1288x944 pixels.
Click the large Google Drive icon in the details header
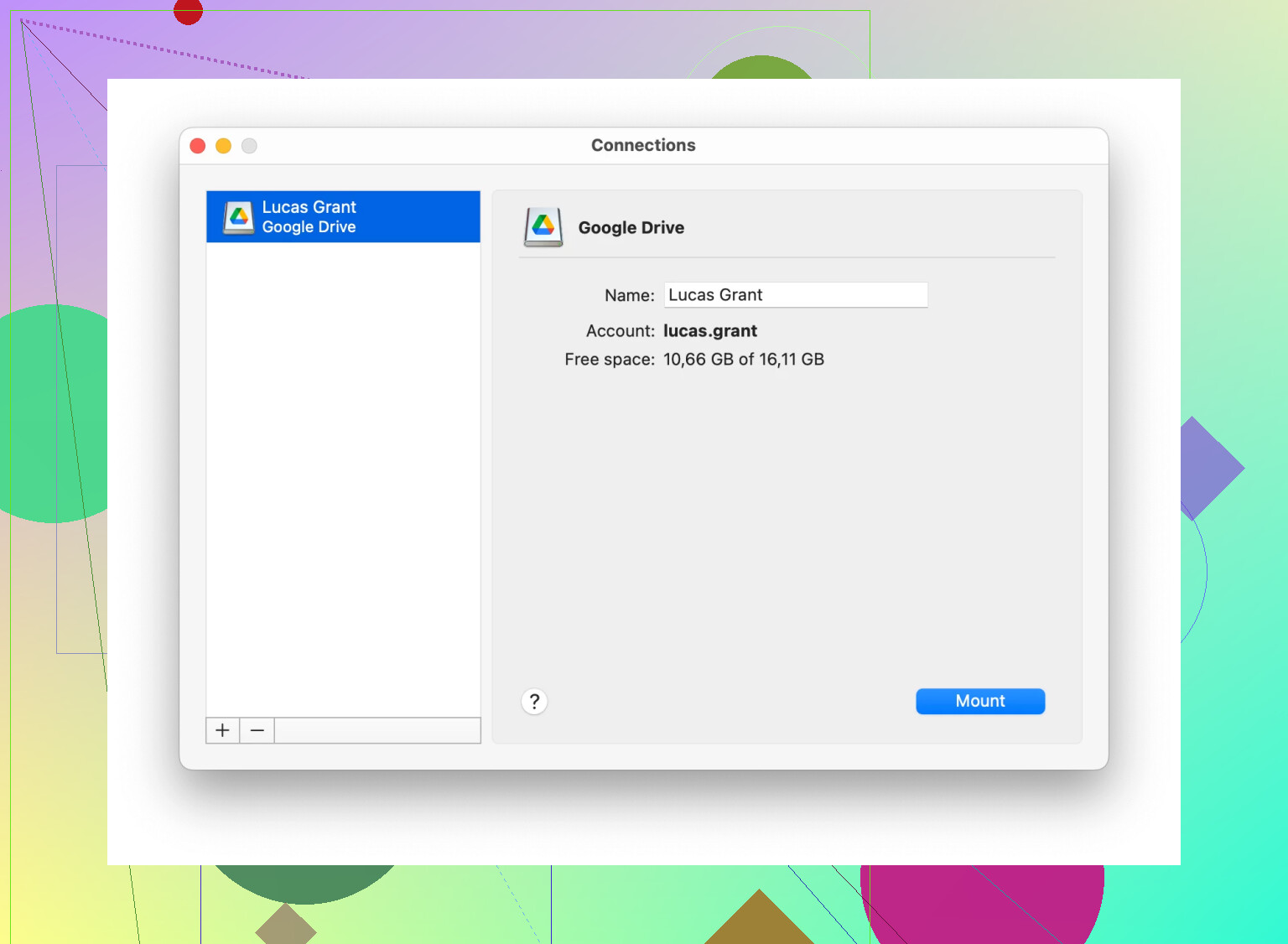(x=543, y=227)
